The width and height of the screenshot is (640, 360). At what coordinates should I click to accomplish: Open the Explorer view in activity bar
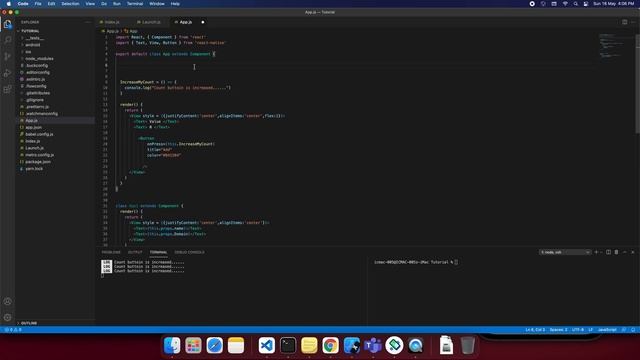coord(7,24)
